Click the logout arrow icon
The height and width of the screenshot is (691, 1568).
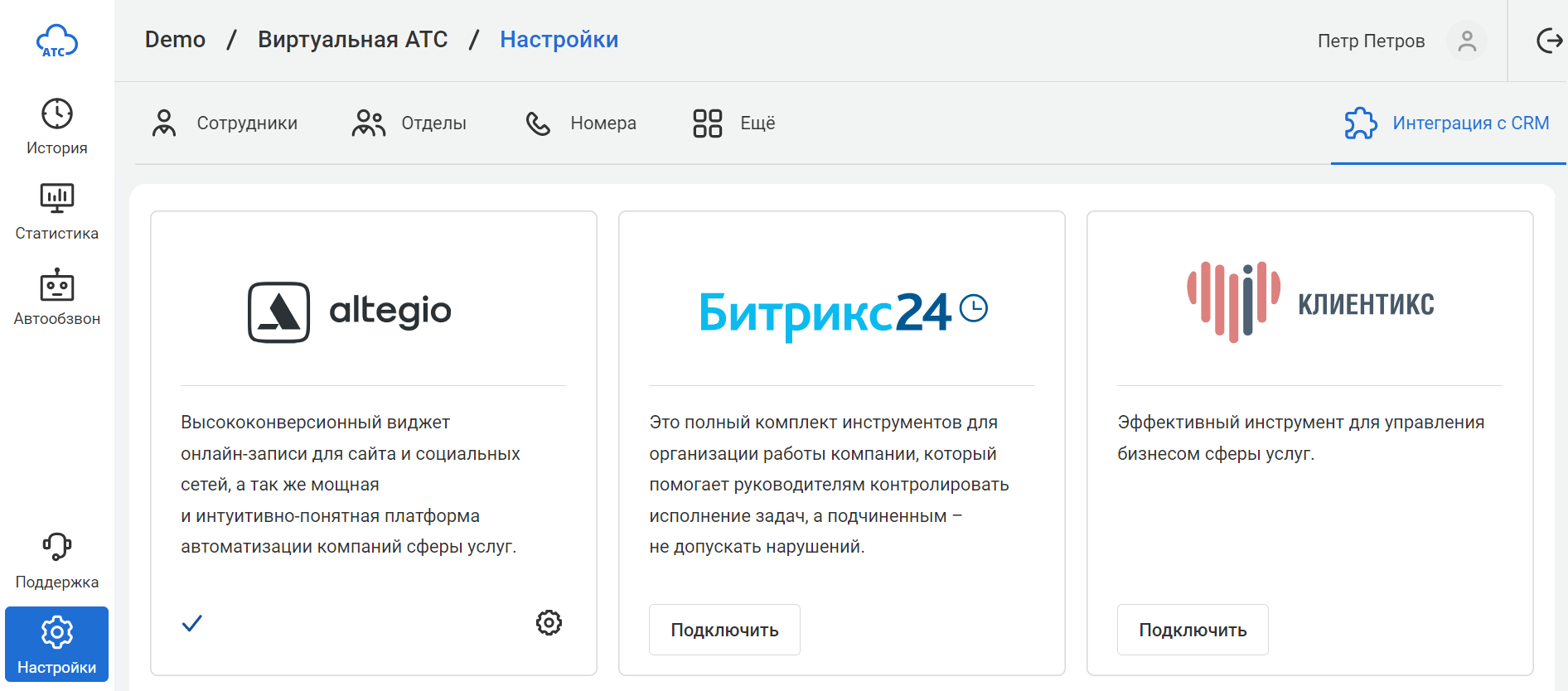click(1548, 41)
